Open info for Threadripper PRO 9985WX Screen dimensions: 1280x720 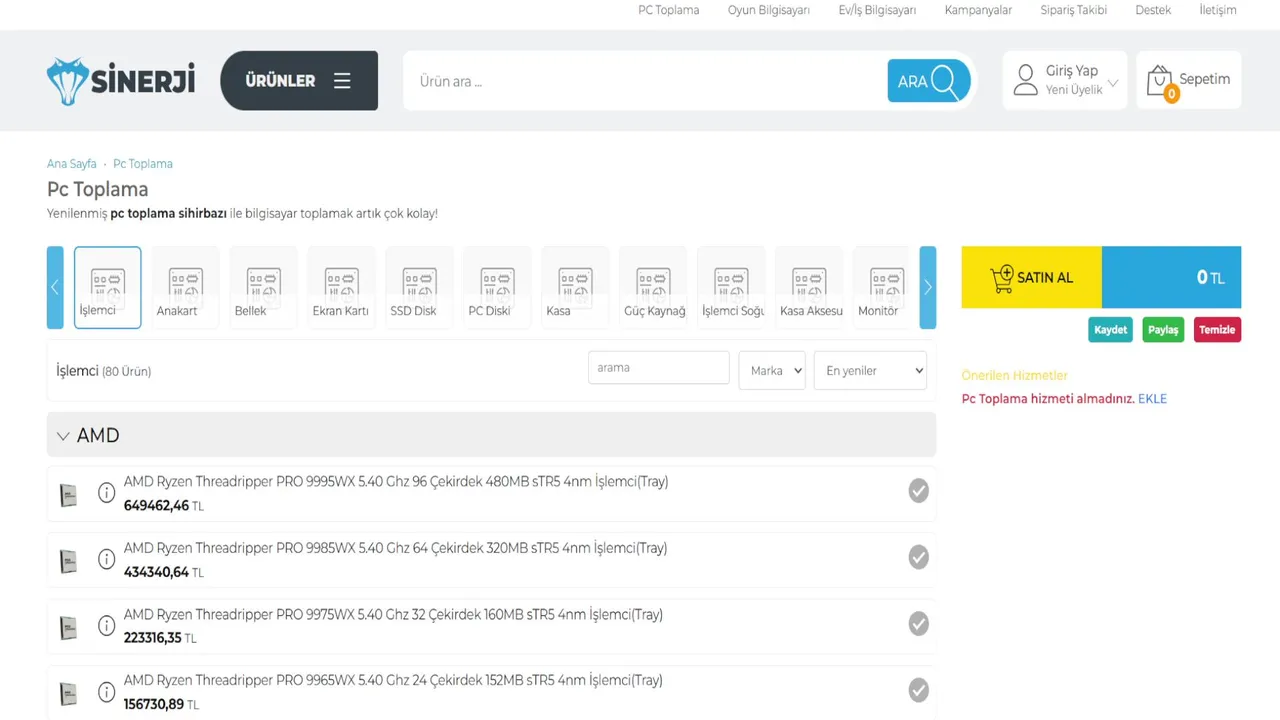106,559
